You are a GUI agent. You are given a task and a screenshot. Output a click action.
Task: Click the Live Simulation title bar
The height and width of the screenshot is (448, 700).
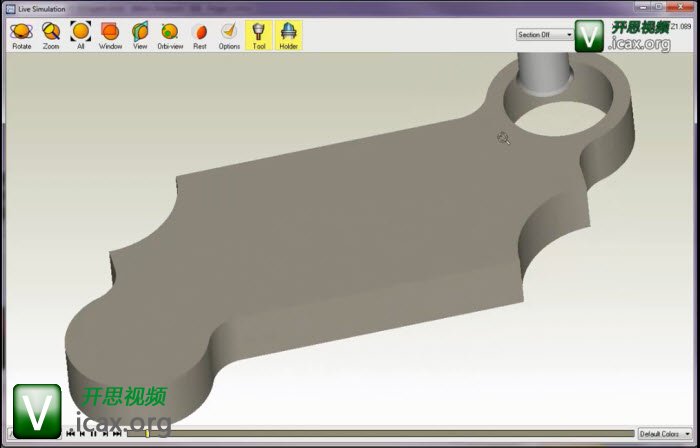coord(300,7)
